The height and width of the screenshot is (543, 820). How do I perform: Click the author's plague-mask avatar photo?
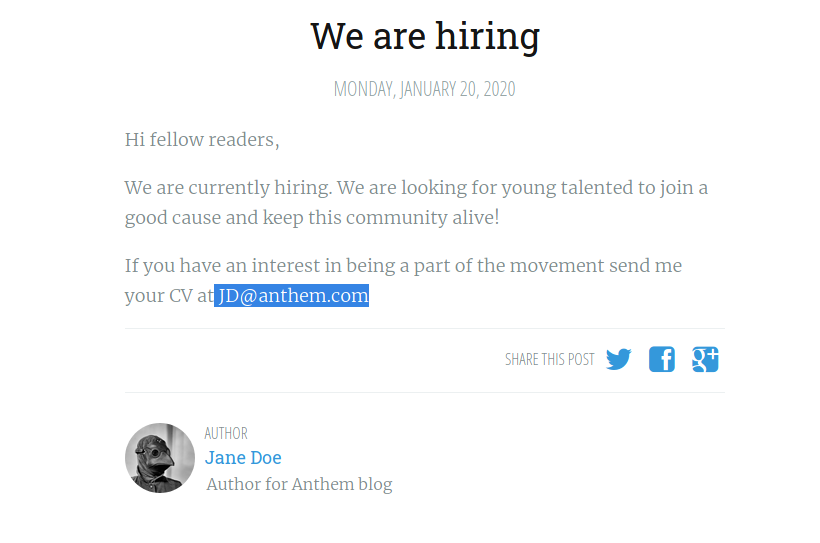pyautogui.click(x=160, y=458)
